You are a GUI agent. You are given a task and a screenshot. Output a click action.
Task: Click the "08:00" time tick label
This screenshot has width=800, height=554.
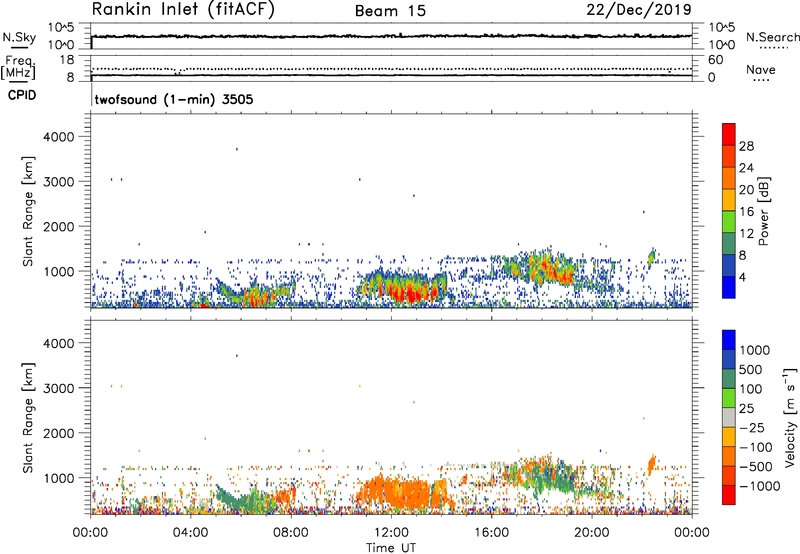291,533
